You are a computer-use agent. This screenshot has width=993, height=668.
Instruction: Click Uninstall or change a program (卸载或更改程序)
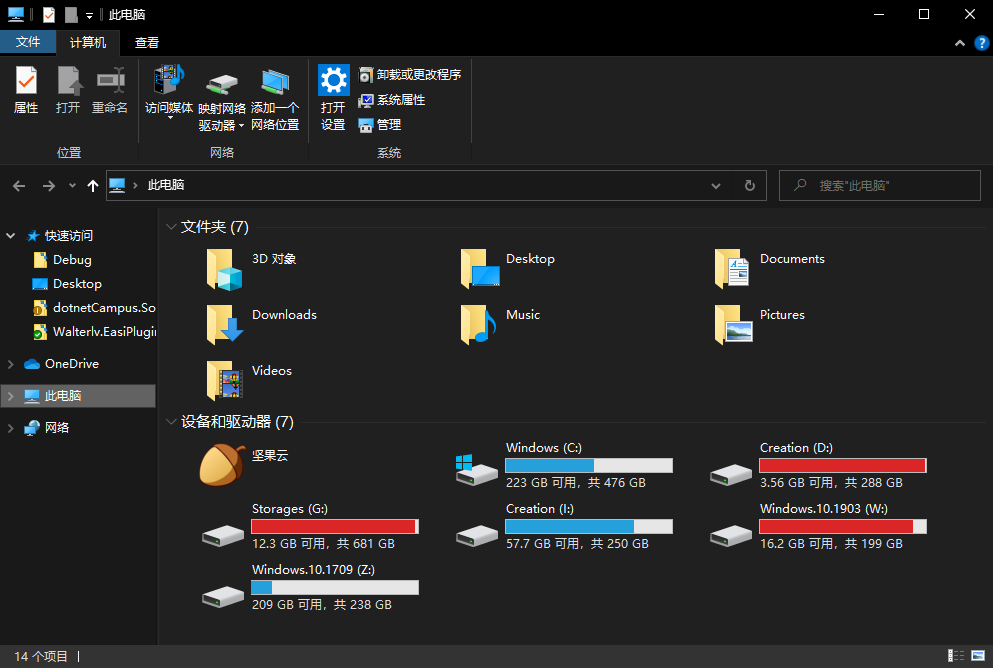tap(410, 75)
